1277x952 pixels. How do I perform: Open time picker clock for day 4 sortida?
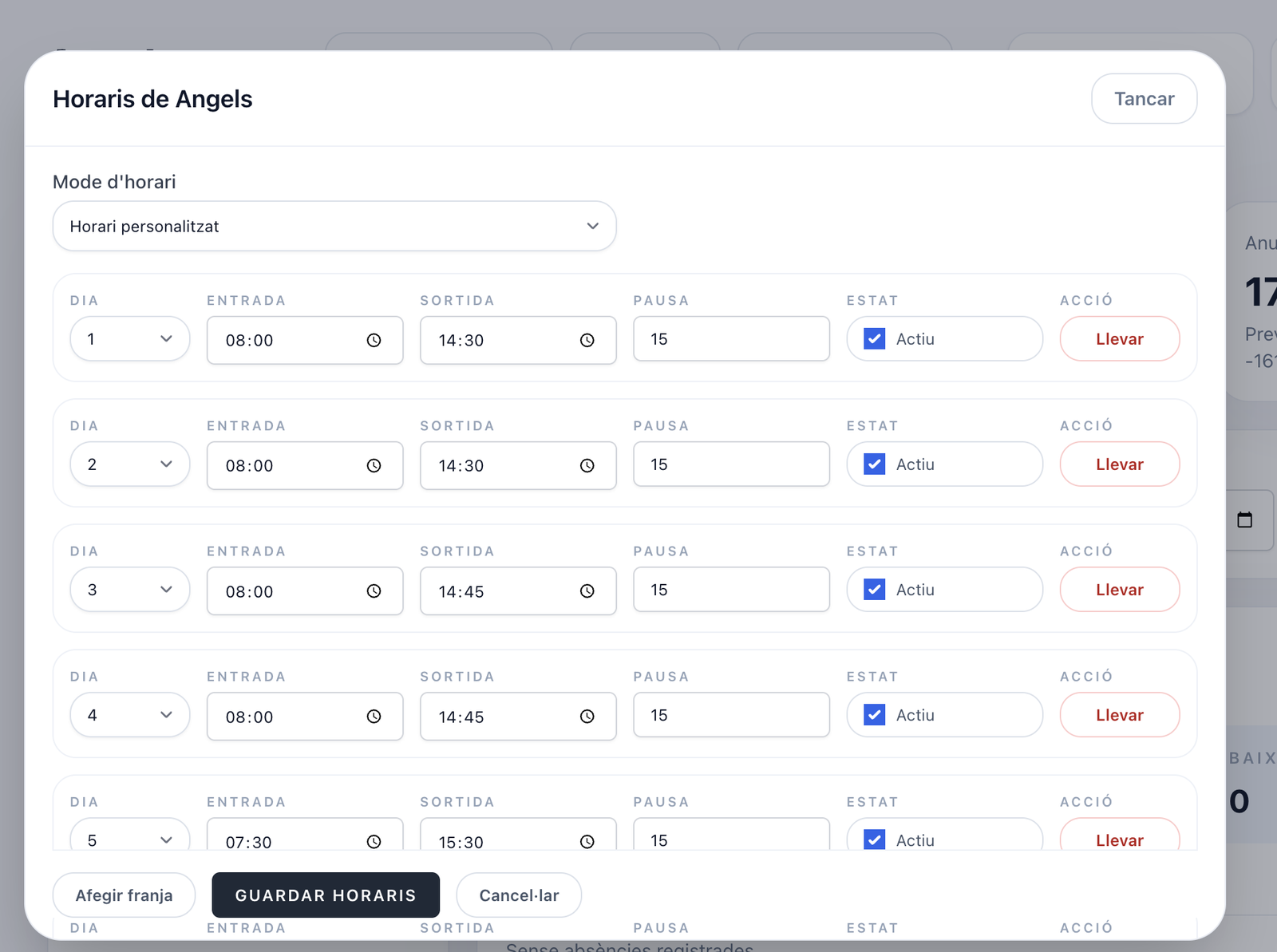(x=587, y=717)
